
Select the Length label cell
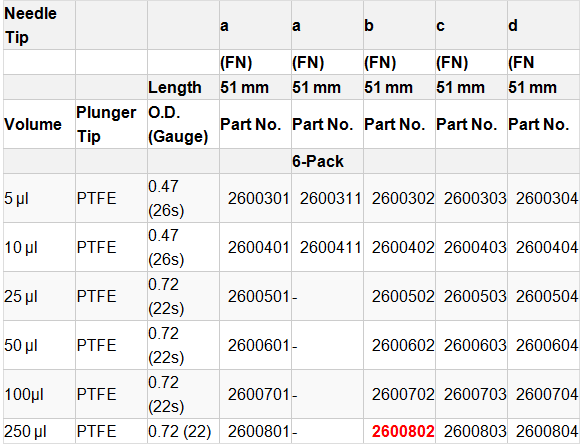pyautogui.click(x=174, y=87)
